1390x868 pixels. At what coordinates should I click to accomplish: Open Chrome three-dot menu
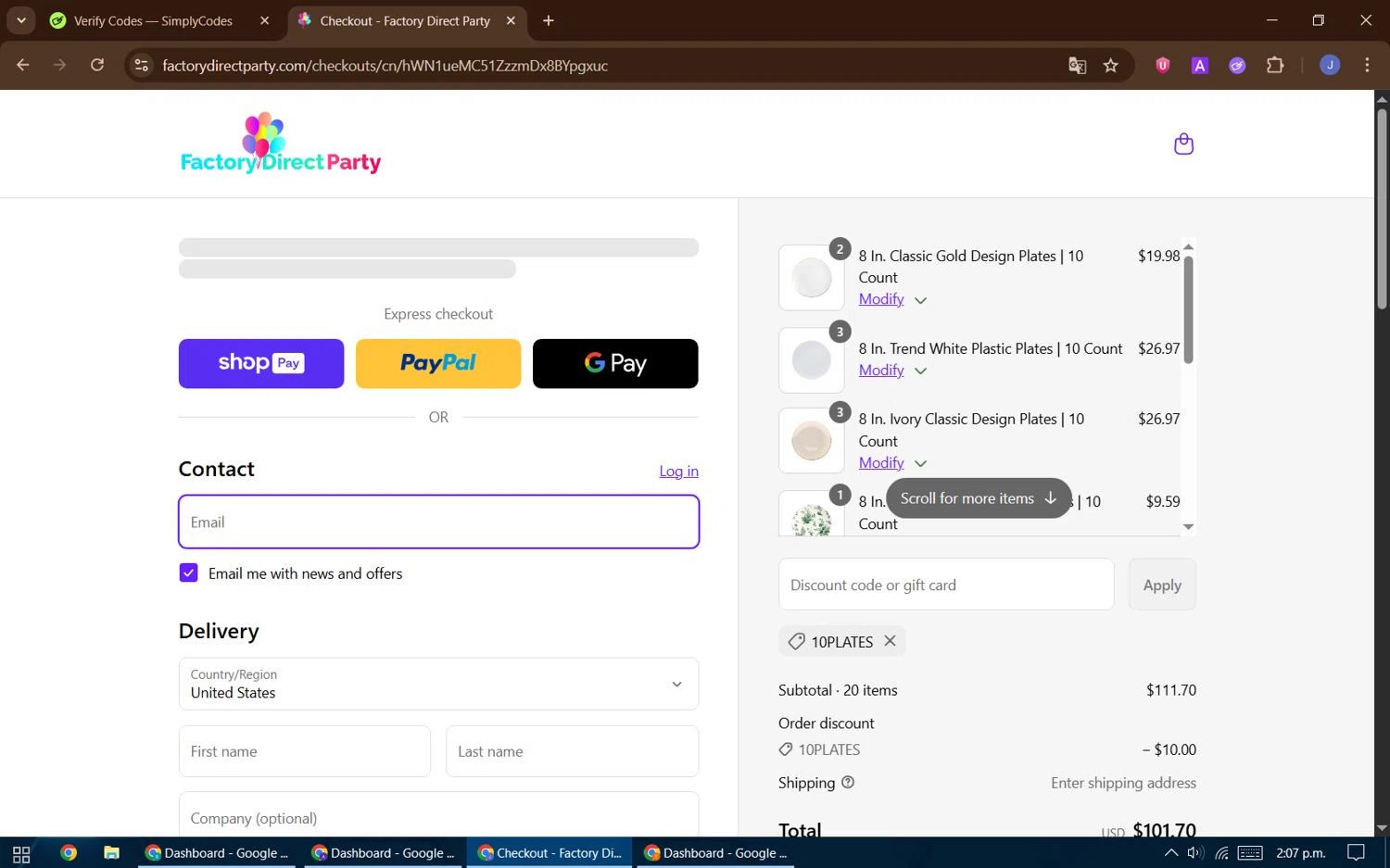coord(1367,65)
